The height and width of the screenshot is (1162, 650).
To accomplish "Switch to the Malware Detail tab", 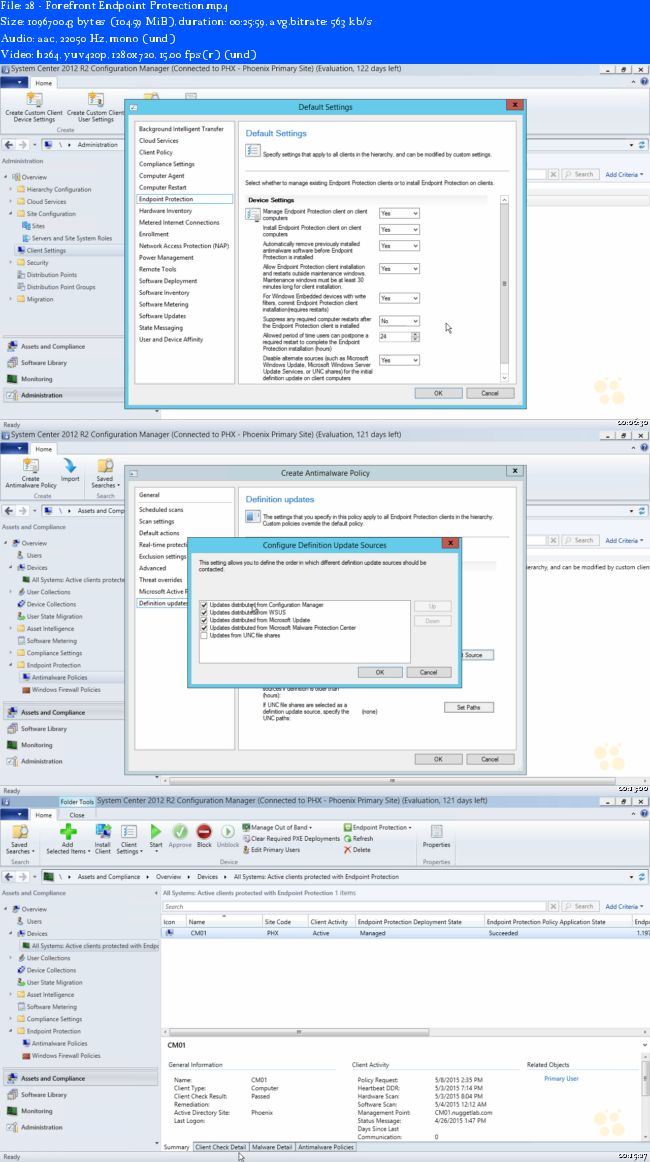I will pos(271,1146).
